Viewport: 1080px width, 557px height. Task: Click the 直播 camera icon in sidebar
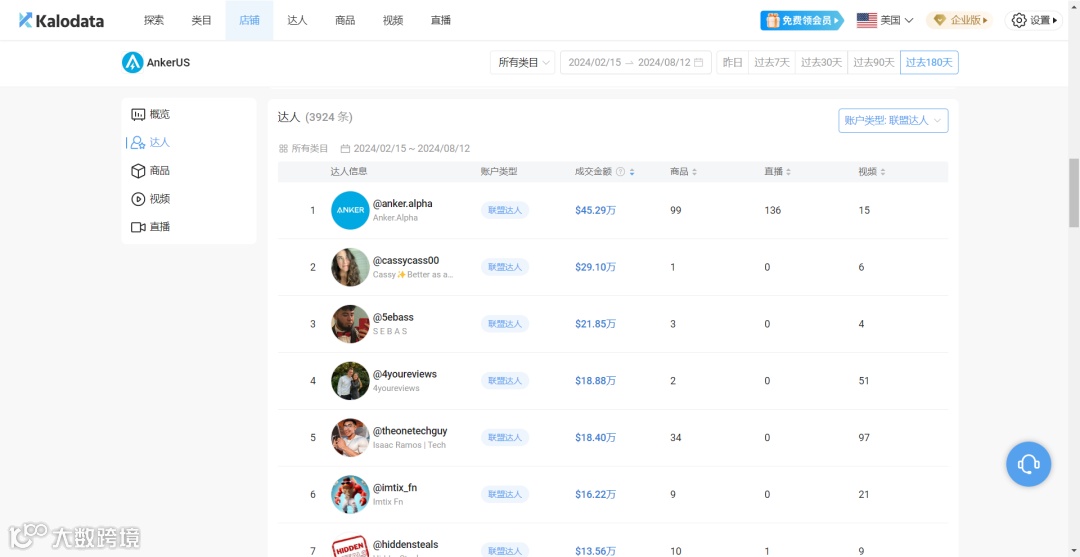pyautogui.click(x=138, y=227)
